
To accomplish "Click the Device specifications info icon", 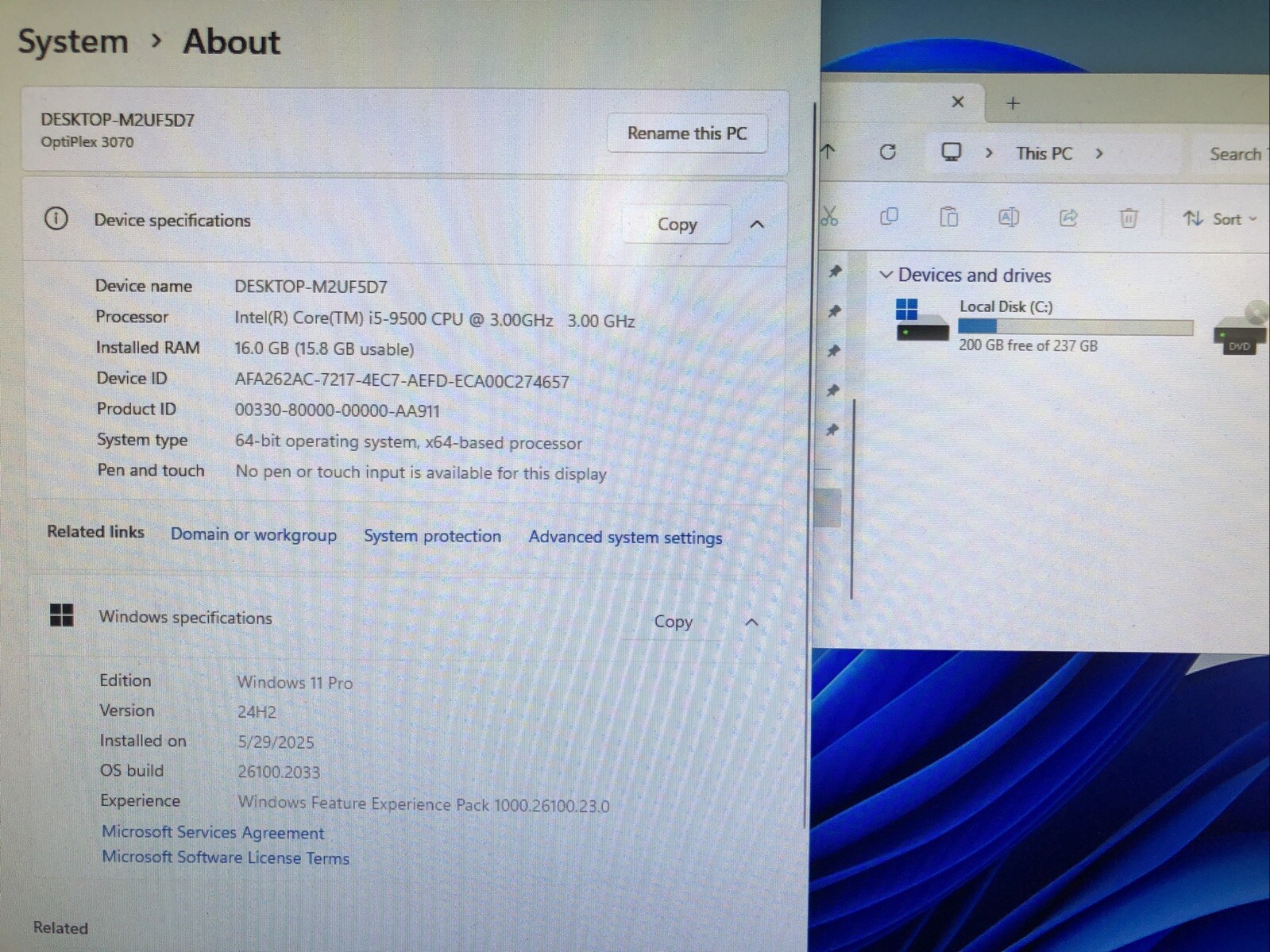I will [56, 218].
